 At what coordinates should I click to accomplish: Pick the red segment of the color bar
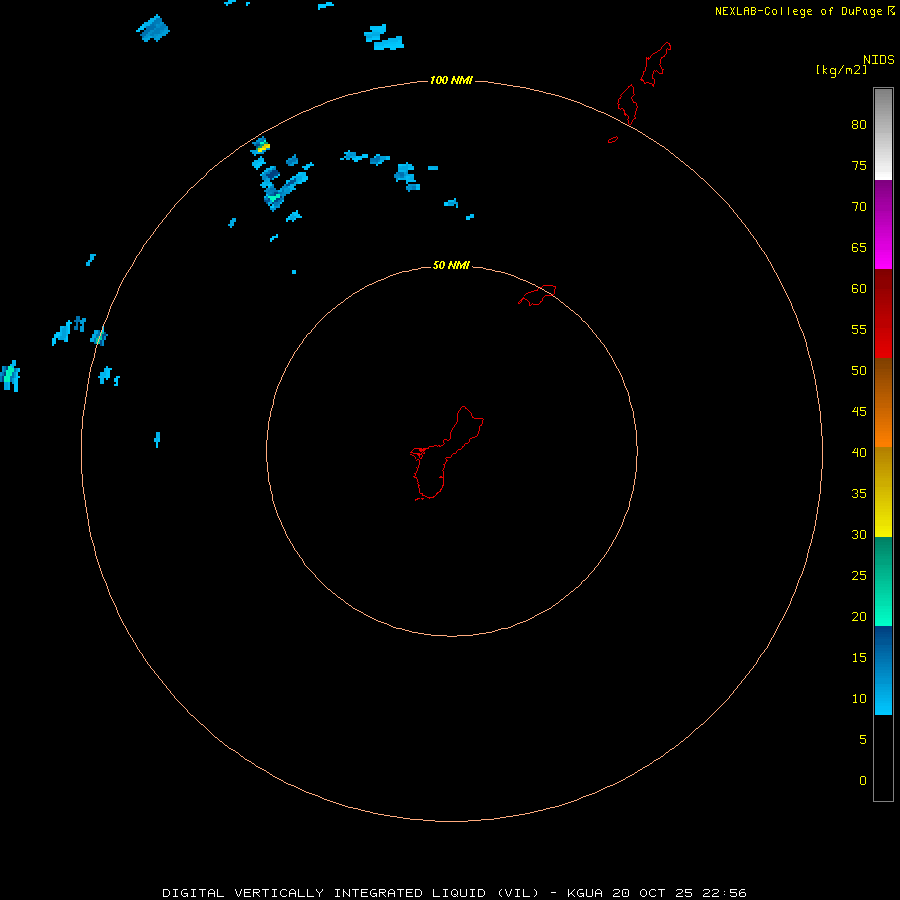pyautogui.click(x=883, y=313)
